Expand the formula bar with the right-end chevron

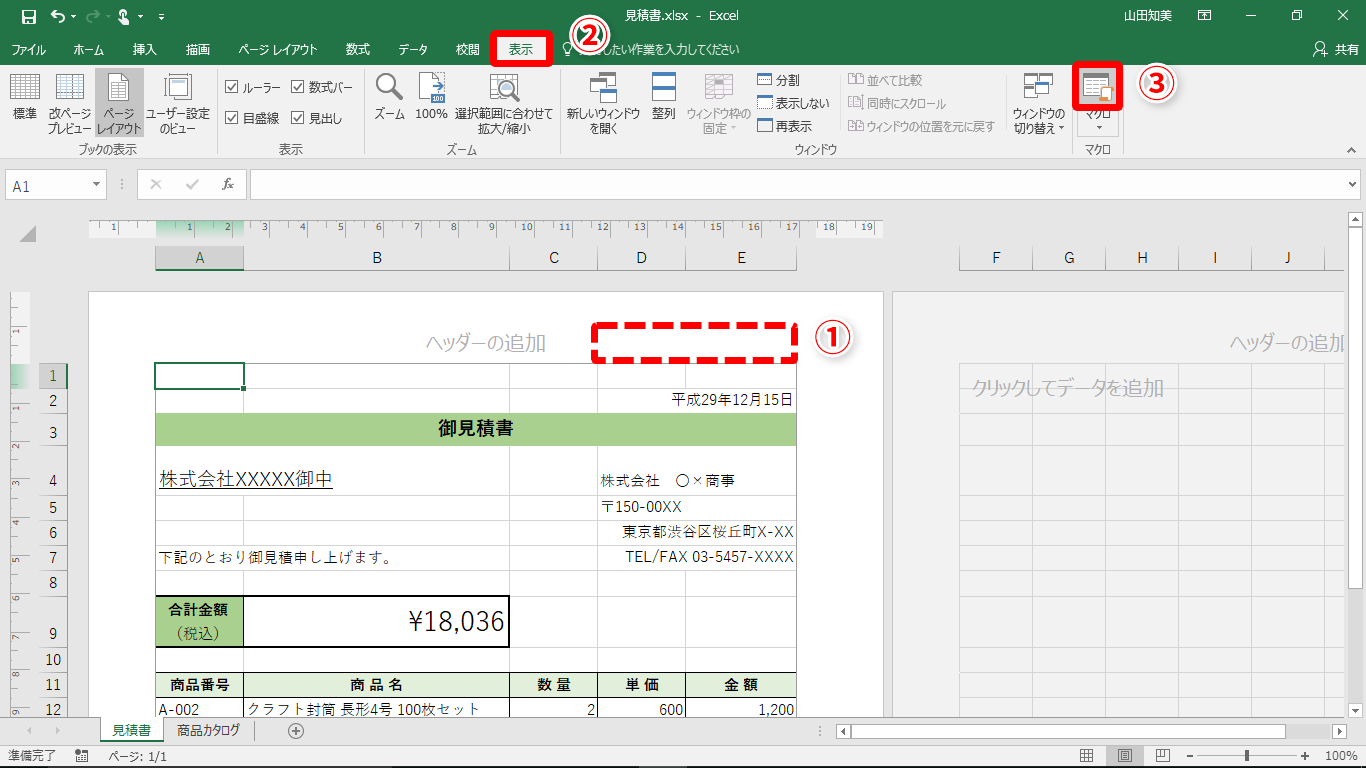[1353, 185]
